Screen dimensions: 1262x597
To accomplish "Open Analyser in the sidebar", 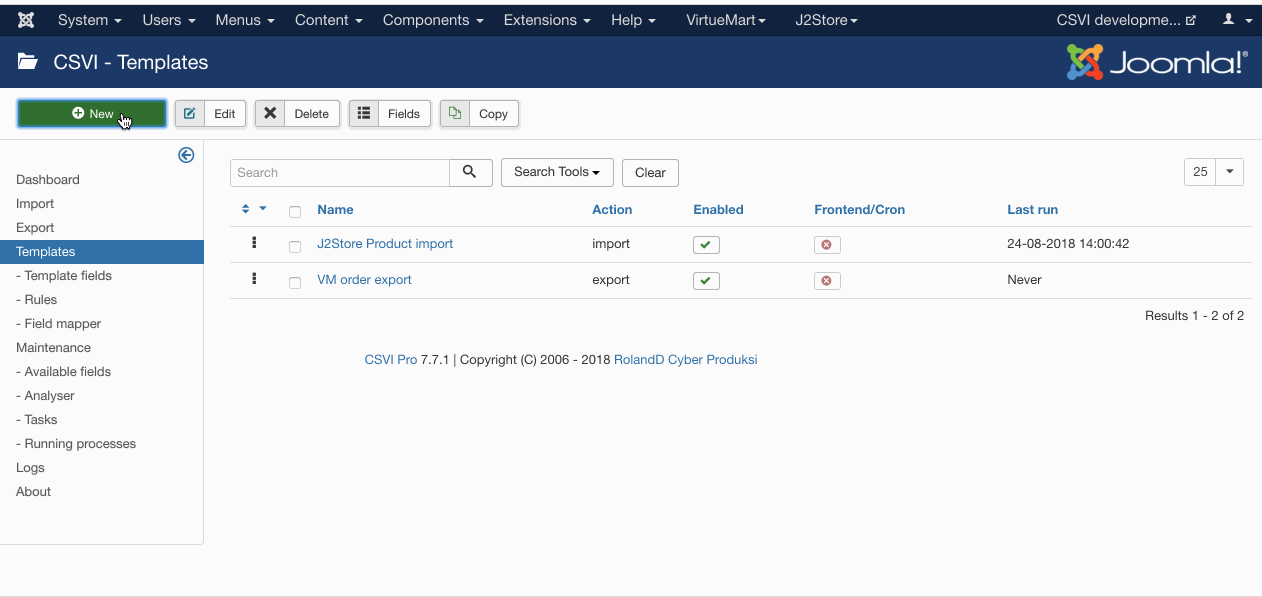I will 45,396.
